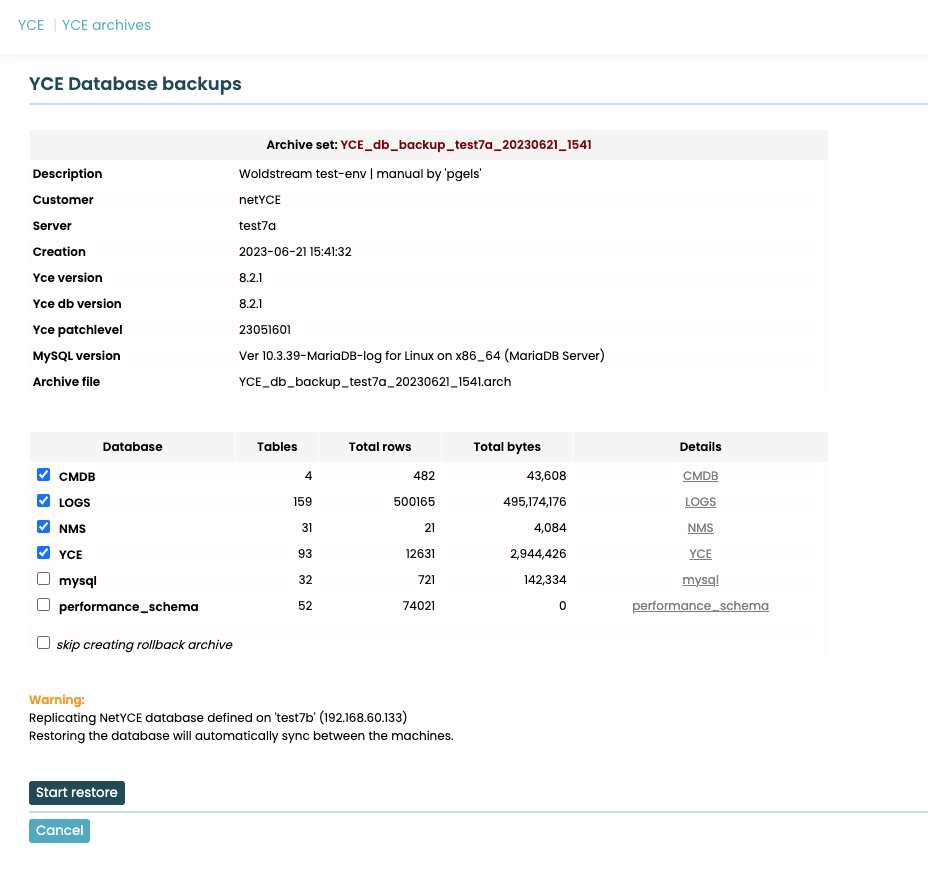This screenshot has width=928, height=871.
Task: Enable the mysql database checkbox
Action: pyautogui.click(x=43, y=579)
